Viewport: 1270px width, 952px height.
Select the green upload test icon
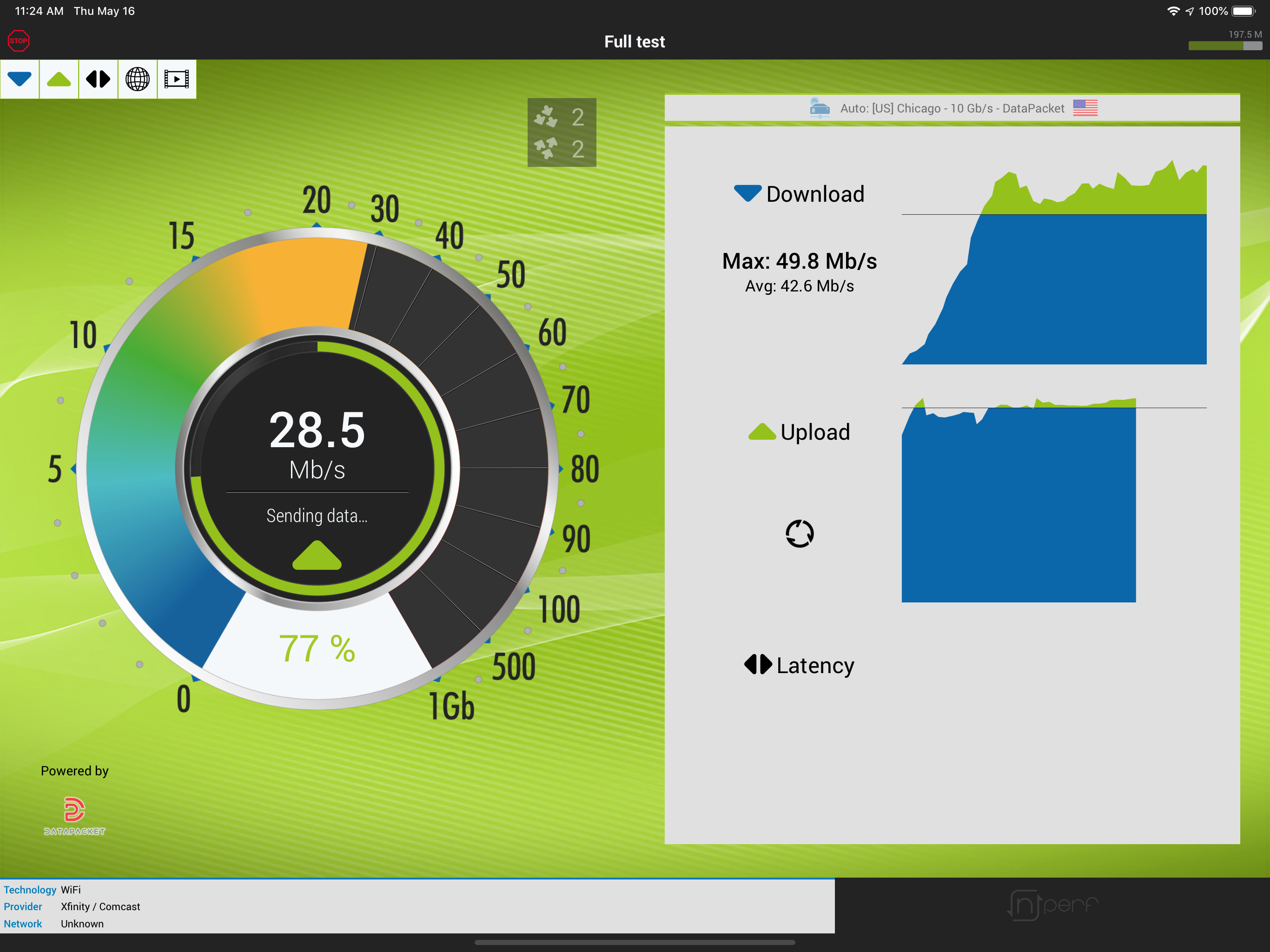59,79
